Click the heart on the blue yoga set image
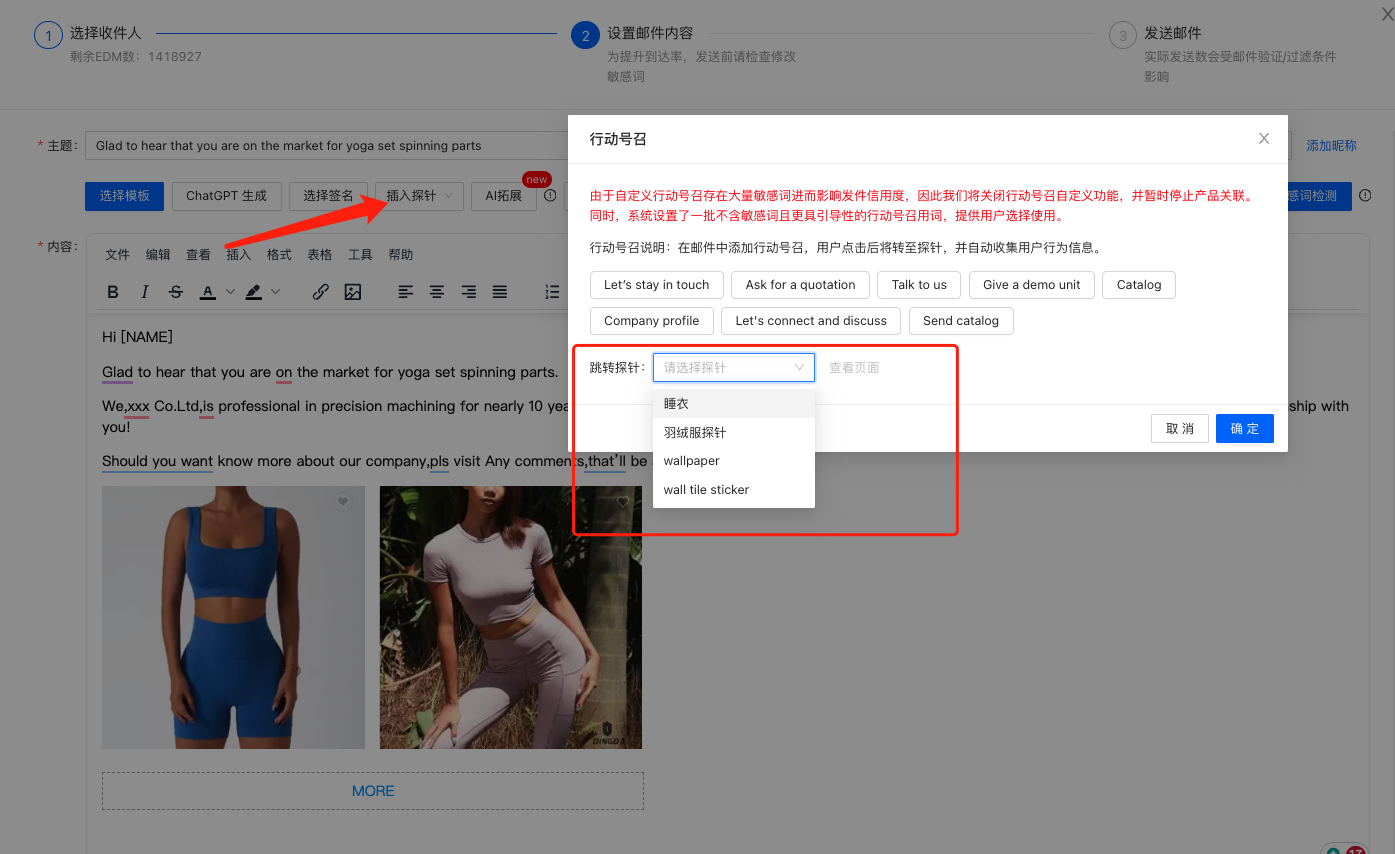The width and height of the screenshot is (1395, 854). tap(343, 502)
